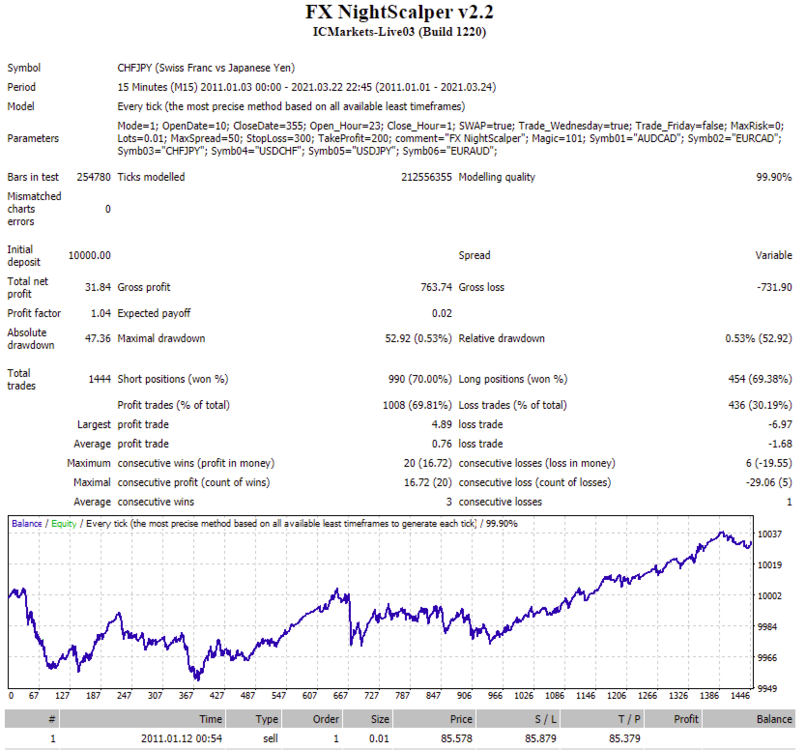Click the Time column header
This screenshot has width=806, height=750.
coord(142,719)
